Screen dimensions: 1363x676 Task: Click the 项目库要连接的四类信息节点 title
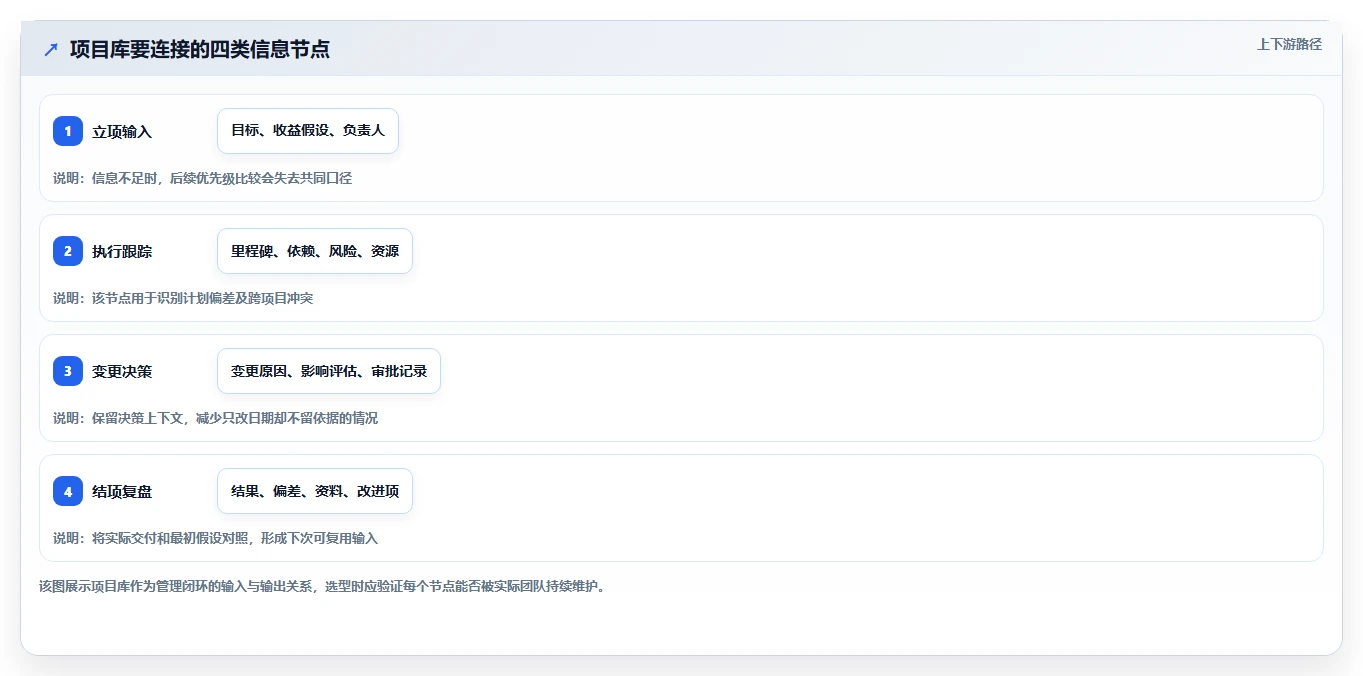[200, 49]
